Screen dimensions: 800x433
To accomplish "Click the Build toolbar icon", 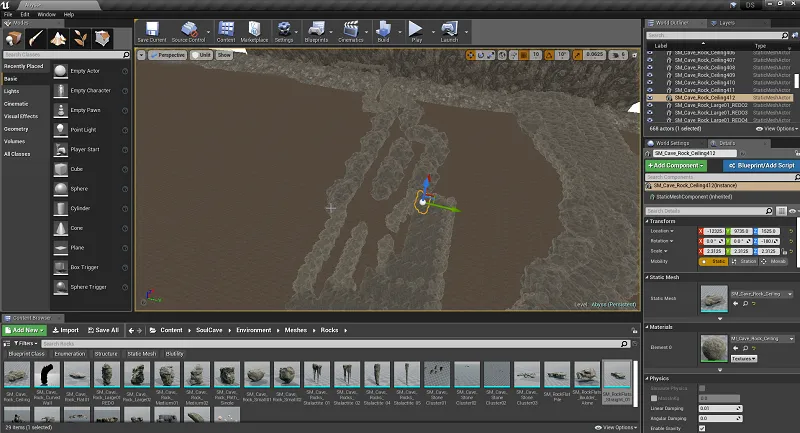I will 383,32.
